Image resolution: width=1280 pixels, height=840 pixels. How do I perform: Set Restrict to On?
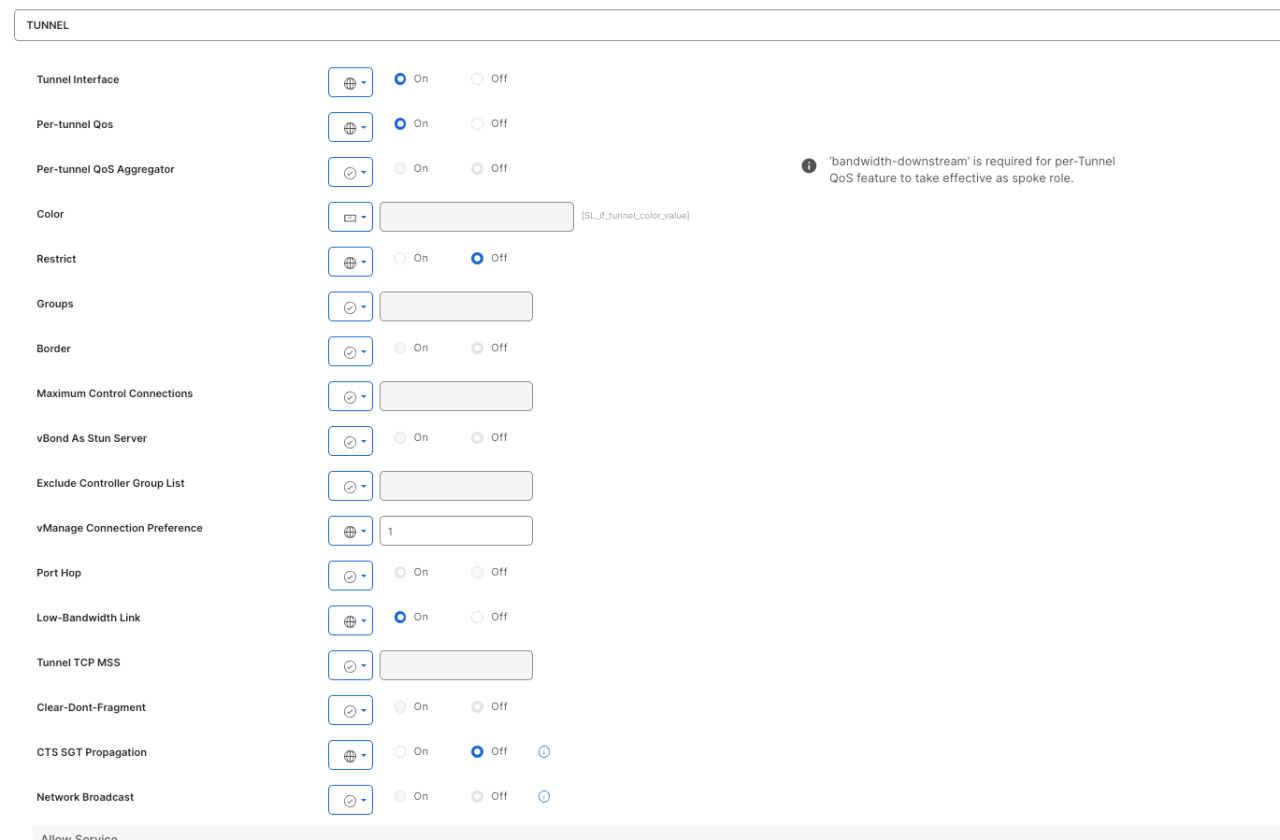(401, 258)
